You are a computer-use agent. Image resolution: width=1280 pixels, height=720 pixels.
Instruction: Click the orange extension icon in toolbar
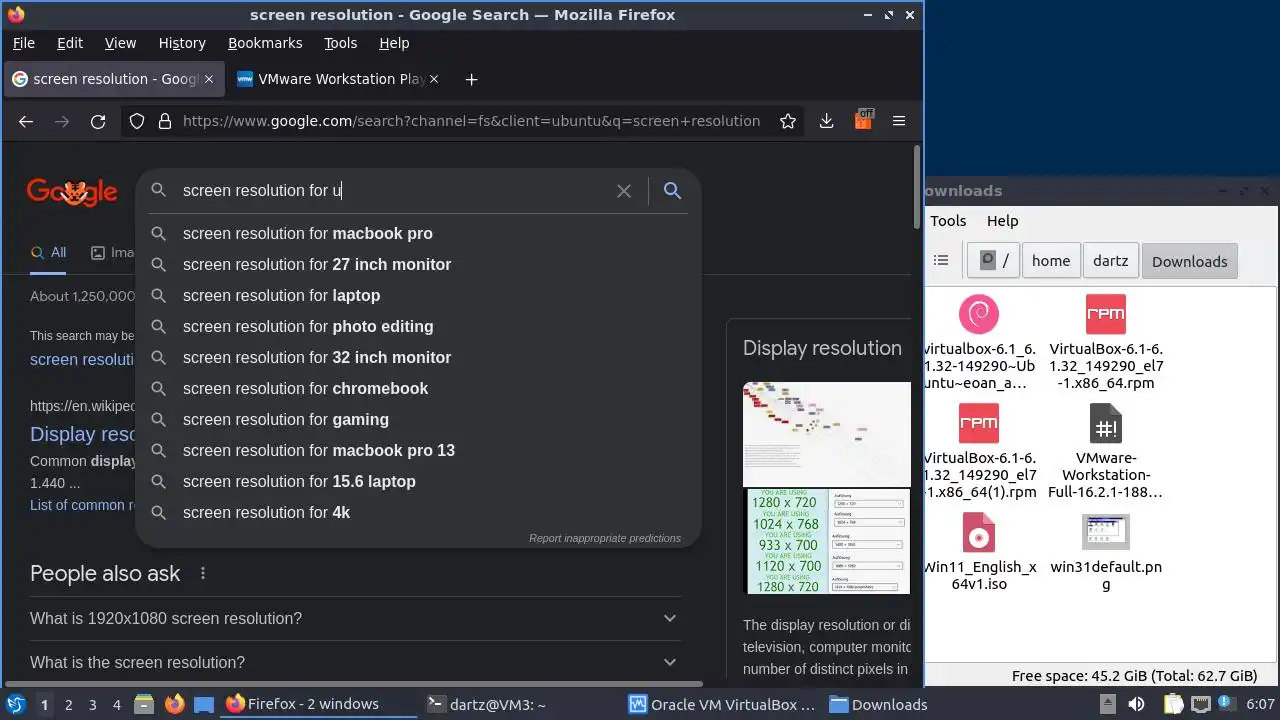click(x=863, y=120)
